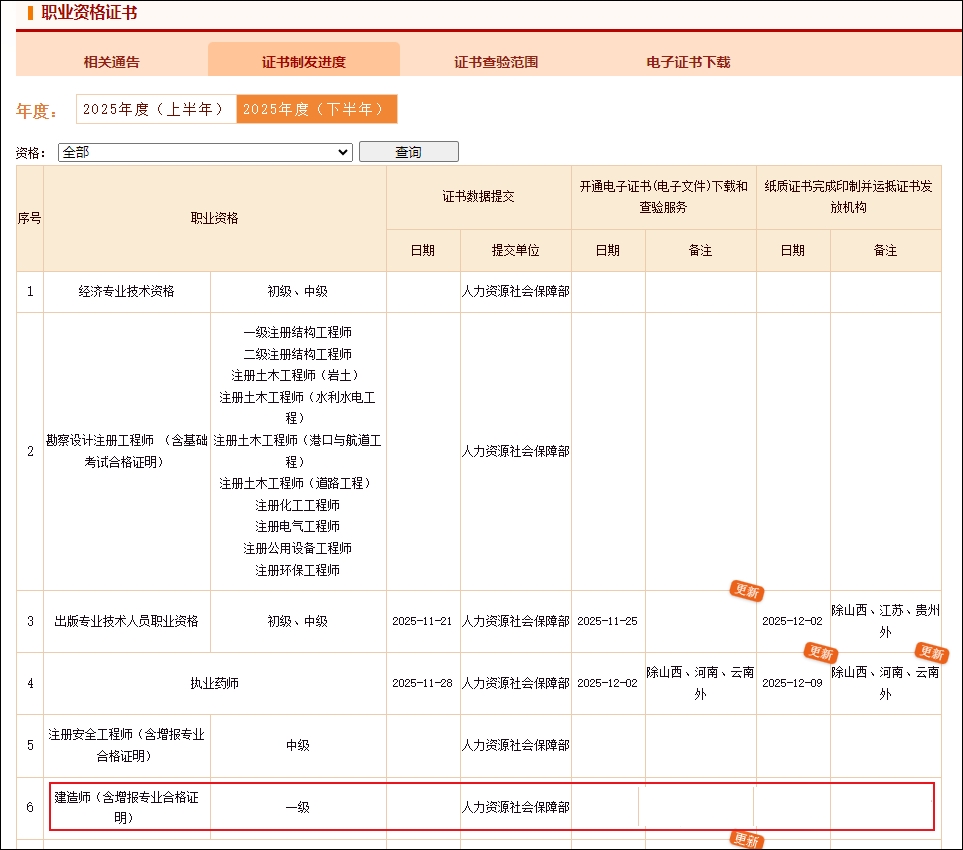Click the 执业药师 qualification cell
The image size is (963, 850).
(x=215, y=684)
